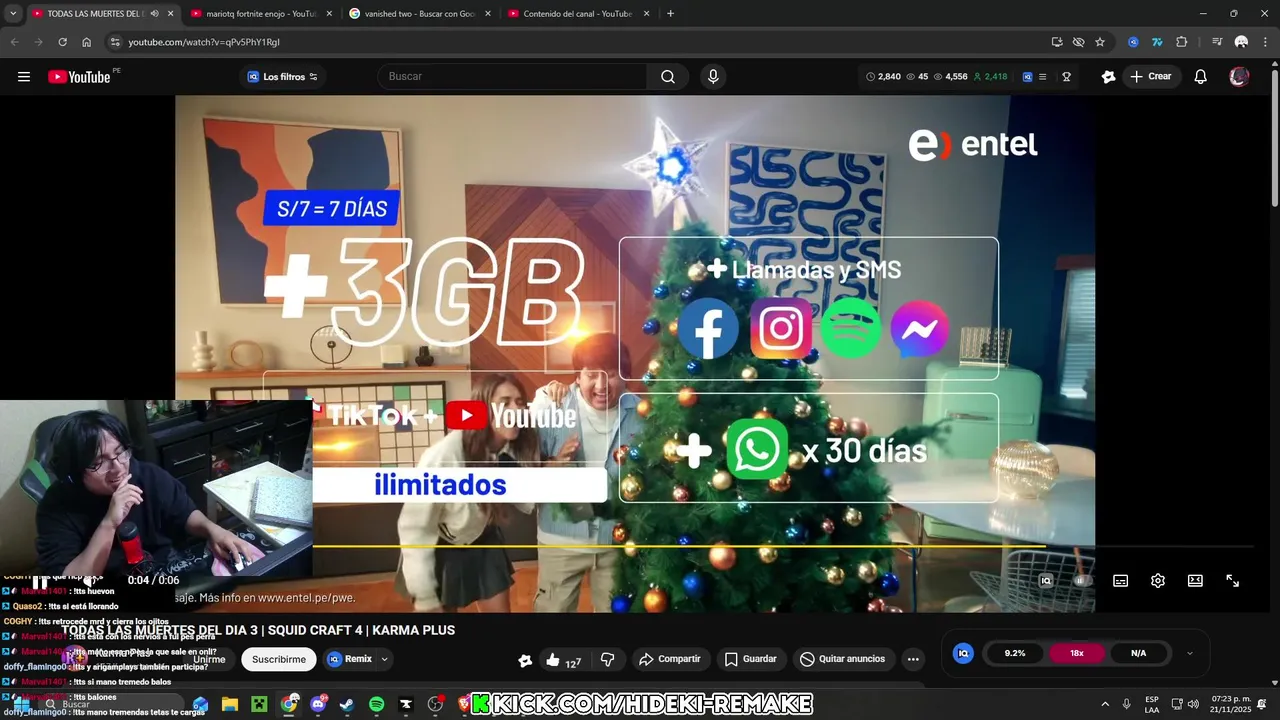1280x720 pixels.
Task: Click in the YouTube Buscar search field
Action: (x=512, y=77)
